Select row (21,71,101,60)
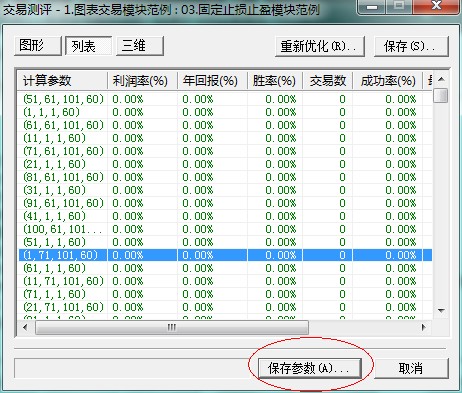462x393 pixels. (225, 307)
